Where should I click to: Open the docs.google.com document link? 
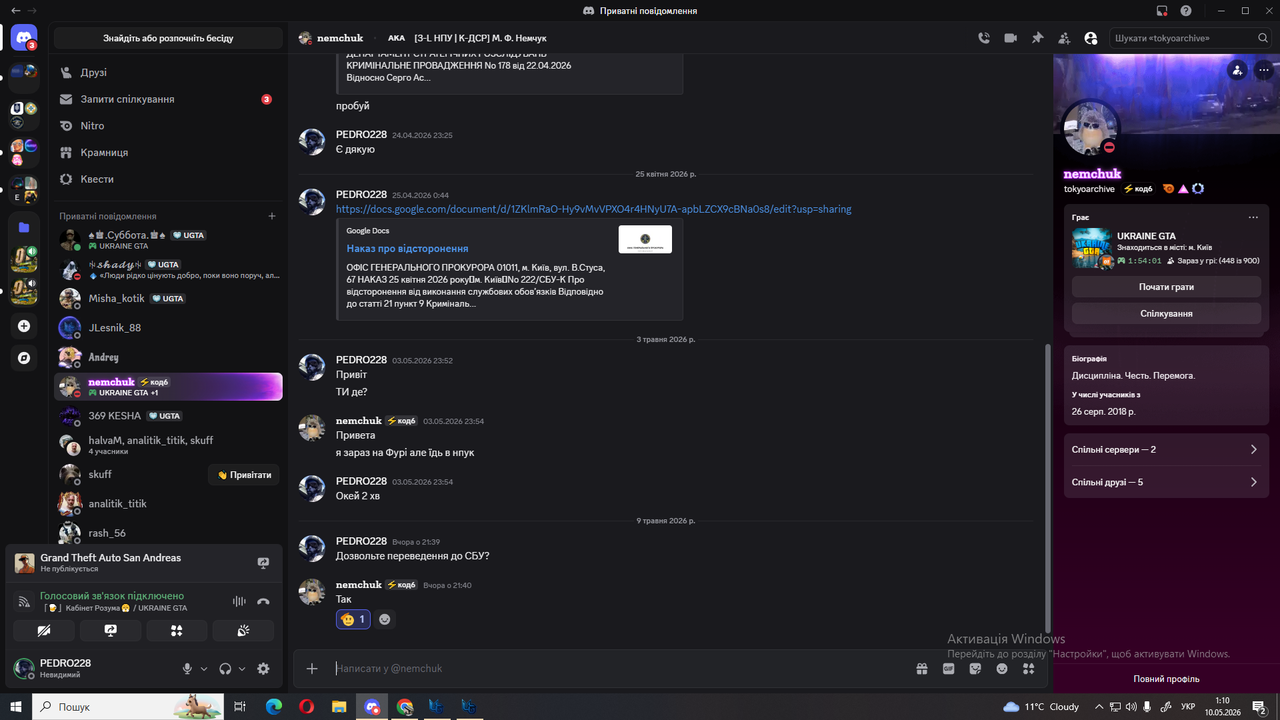click(594, 210)
